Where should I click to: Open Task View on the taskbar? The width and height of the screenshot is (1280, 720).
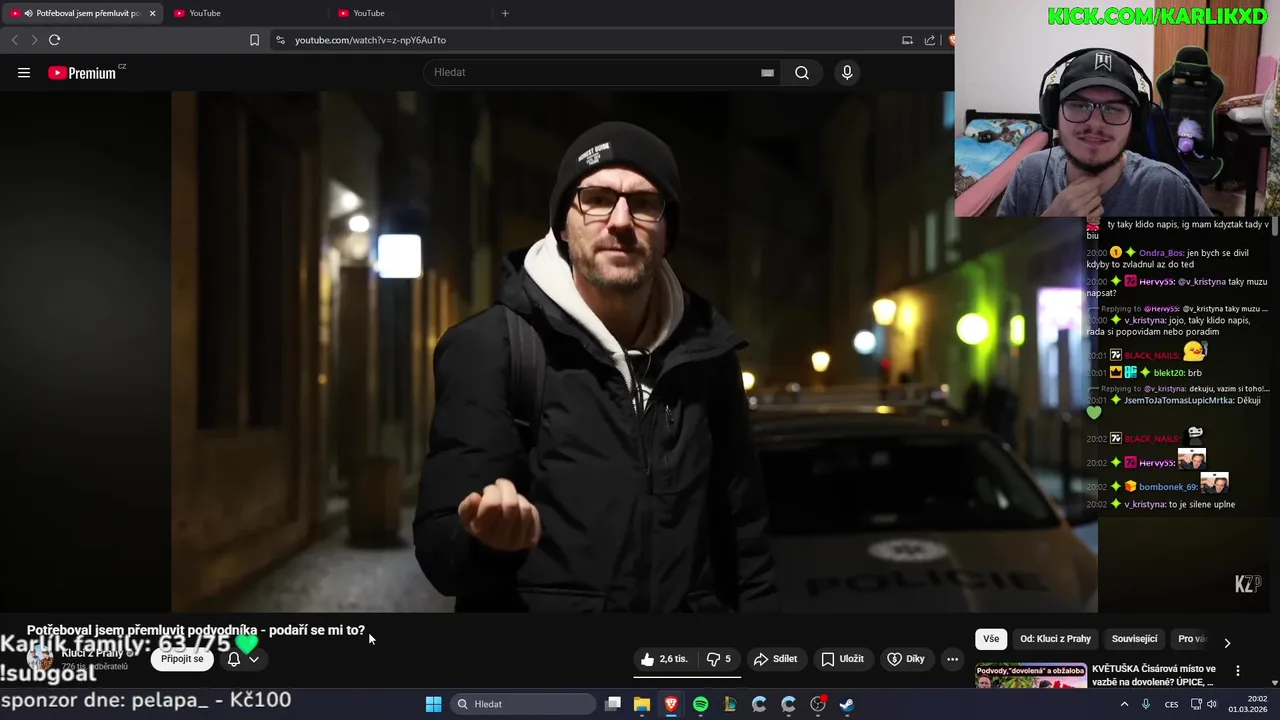613,704
